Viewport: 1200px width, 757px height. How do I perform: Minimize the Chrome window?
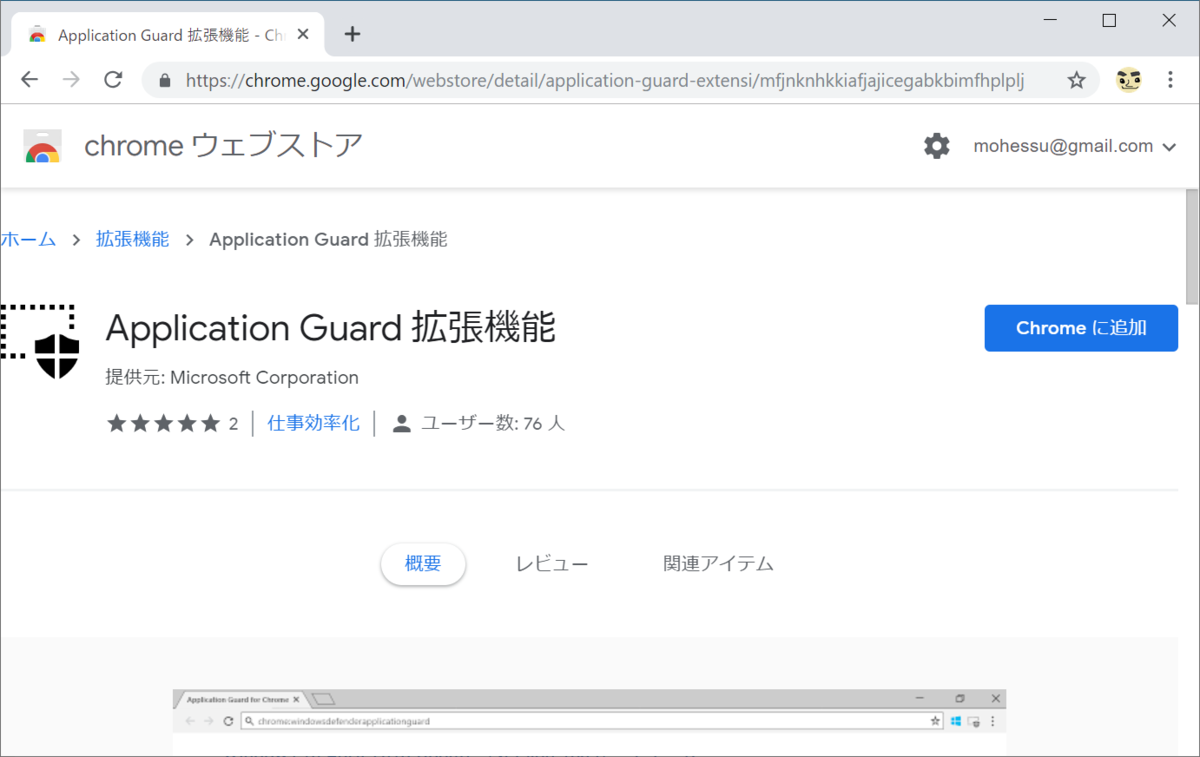pyautogui.click(x=1050, y=20)
